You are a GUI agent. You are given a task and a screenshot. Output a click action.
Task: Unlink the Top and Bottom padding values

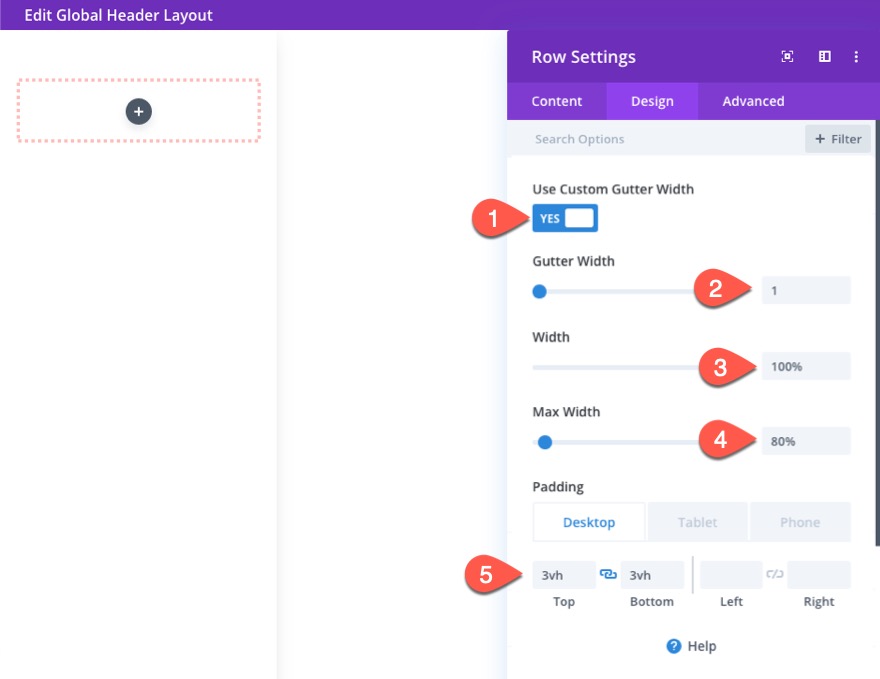click(x=608, y=574)
